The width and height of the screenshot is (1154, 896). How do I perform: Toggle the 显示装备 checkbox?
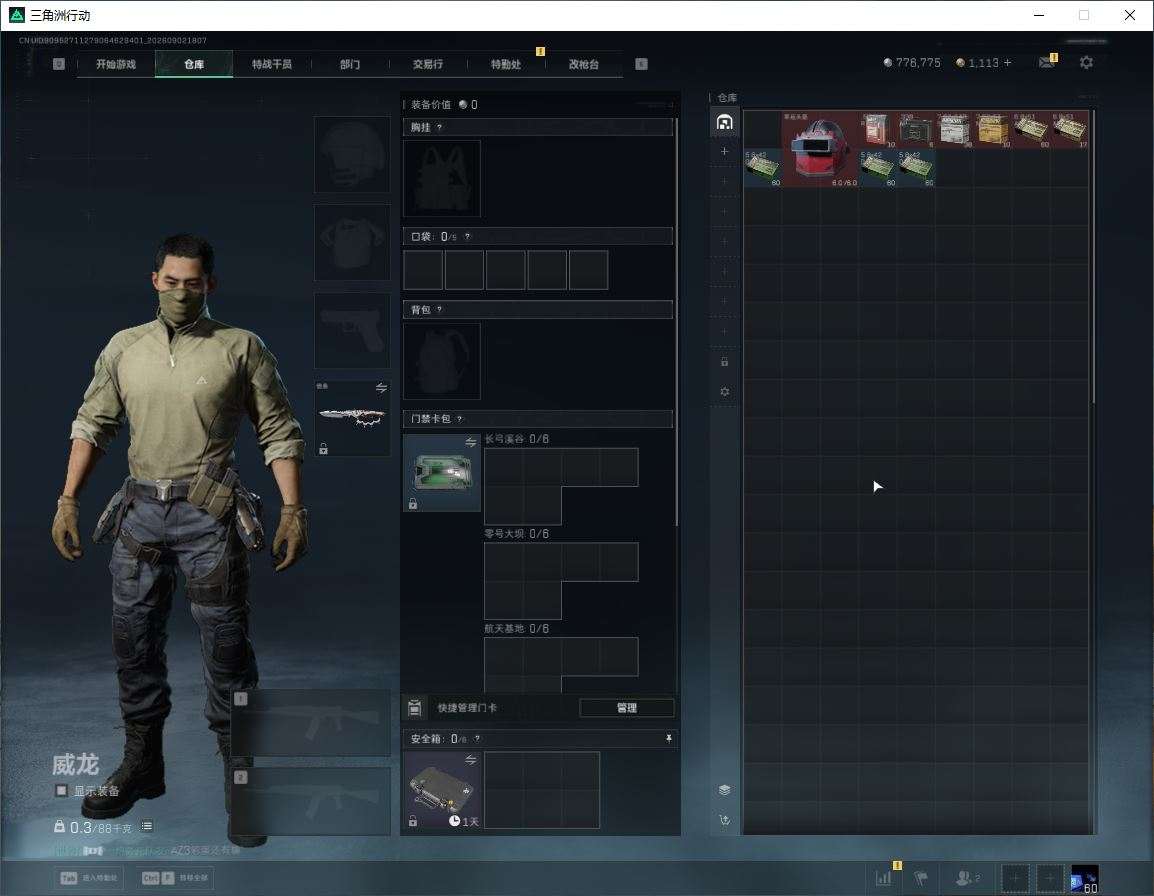62,791
